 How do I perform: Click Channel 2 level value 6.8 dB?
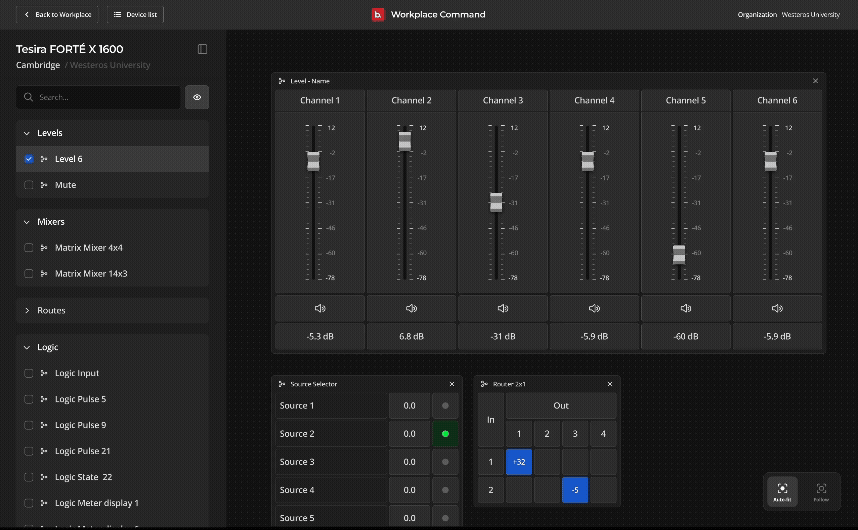pos(411,336)
